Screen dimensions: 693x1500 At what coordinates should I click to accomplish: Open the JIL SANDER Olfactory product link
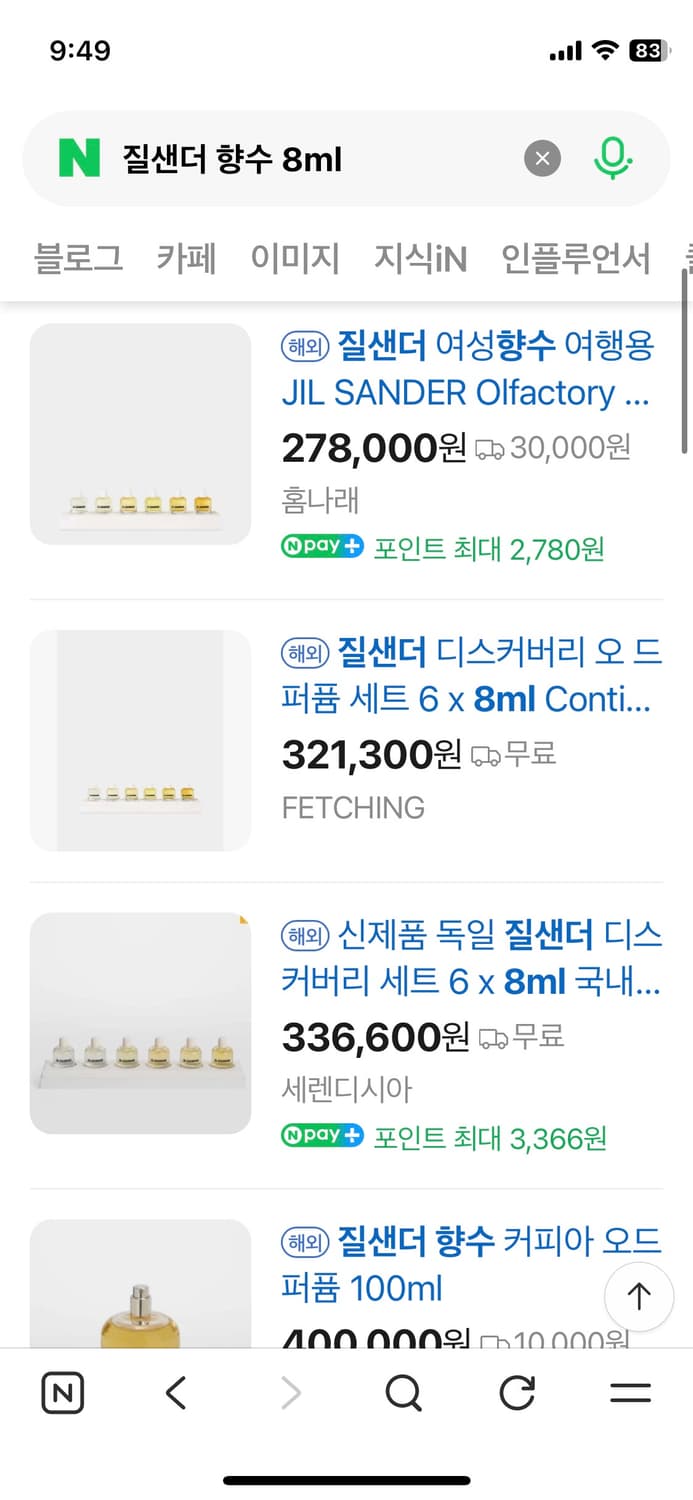[x=467, y=369]
